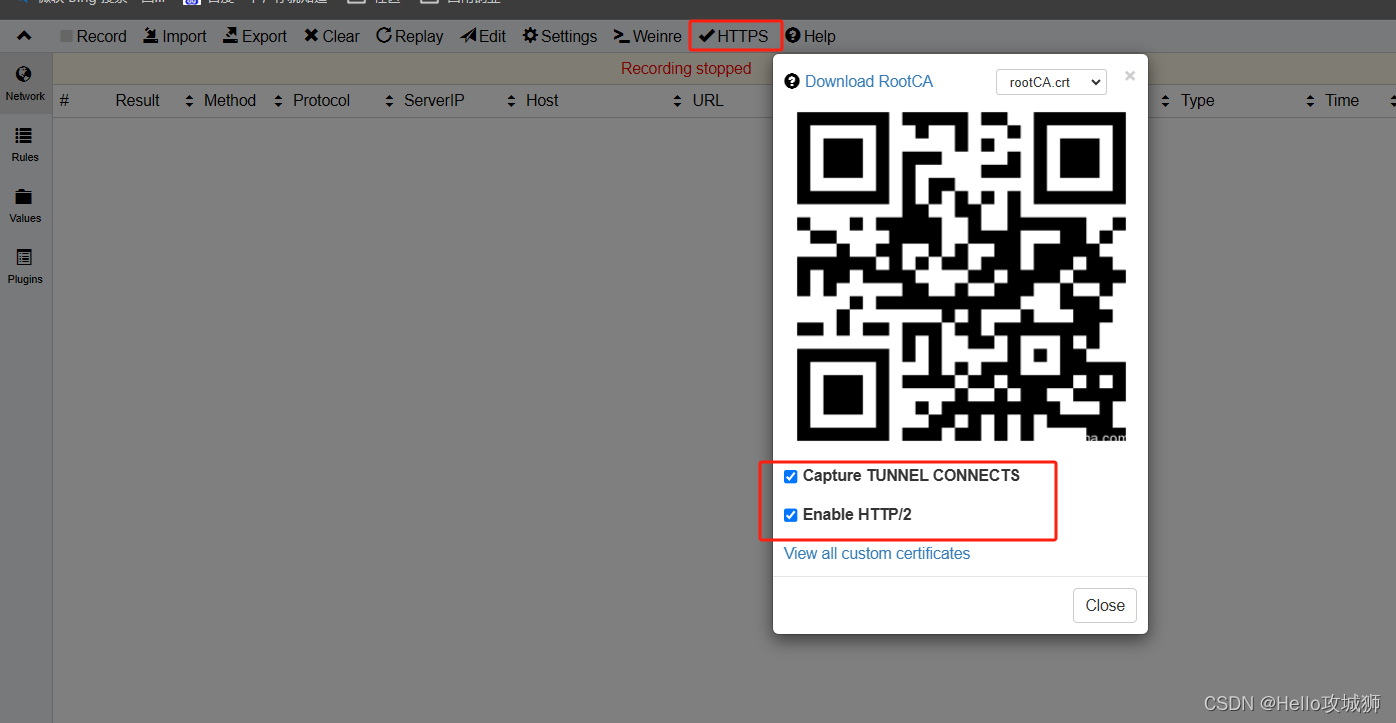Close the dialog using the X icon
The image size is (1396, 723).
pyautogui.click(x=1130, y=76)
